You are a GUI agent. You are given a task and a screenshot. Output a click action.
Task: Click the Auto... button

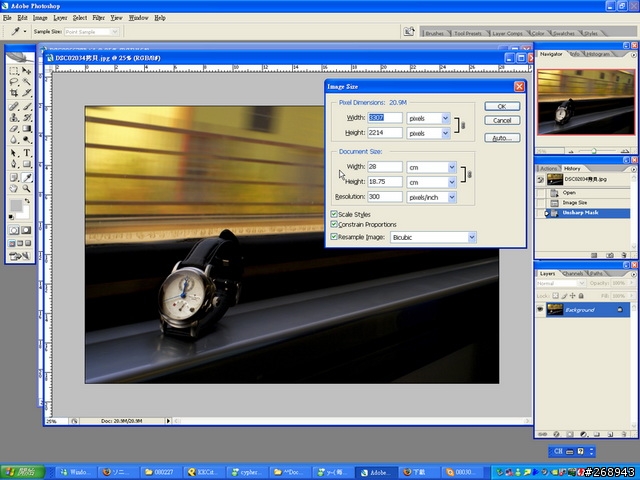pos(502,138)
